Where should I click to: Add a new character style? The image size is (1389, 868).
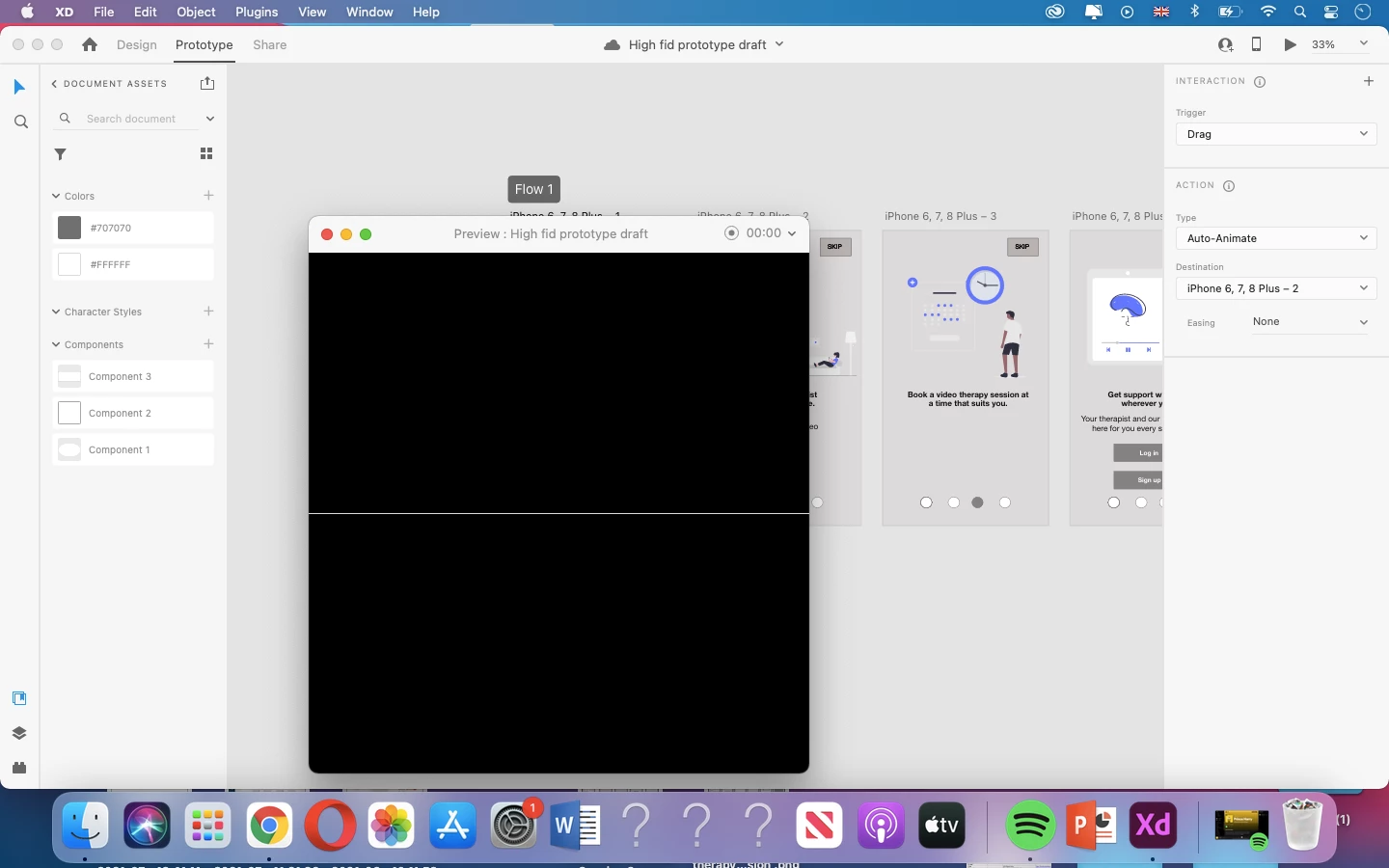coord(208,312)
